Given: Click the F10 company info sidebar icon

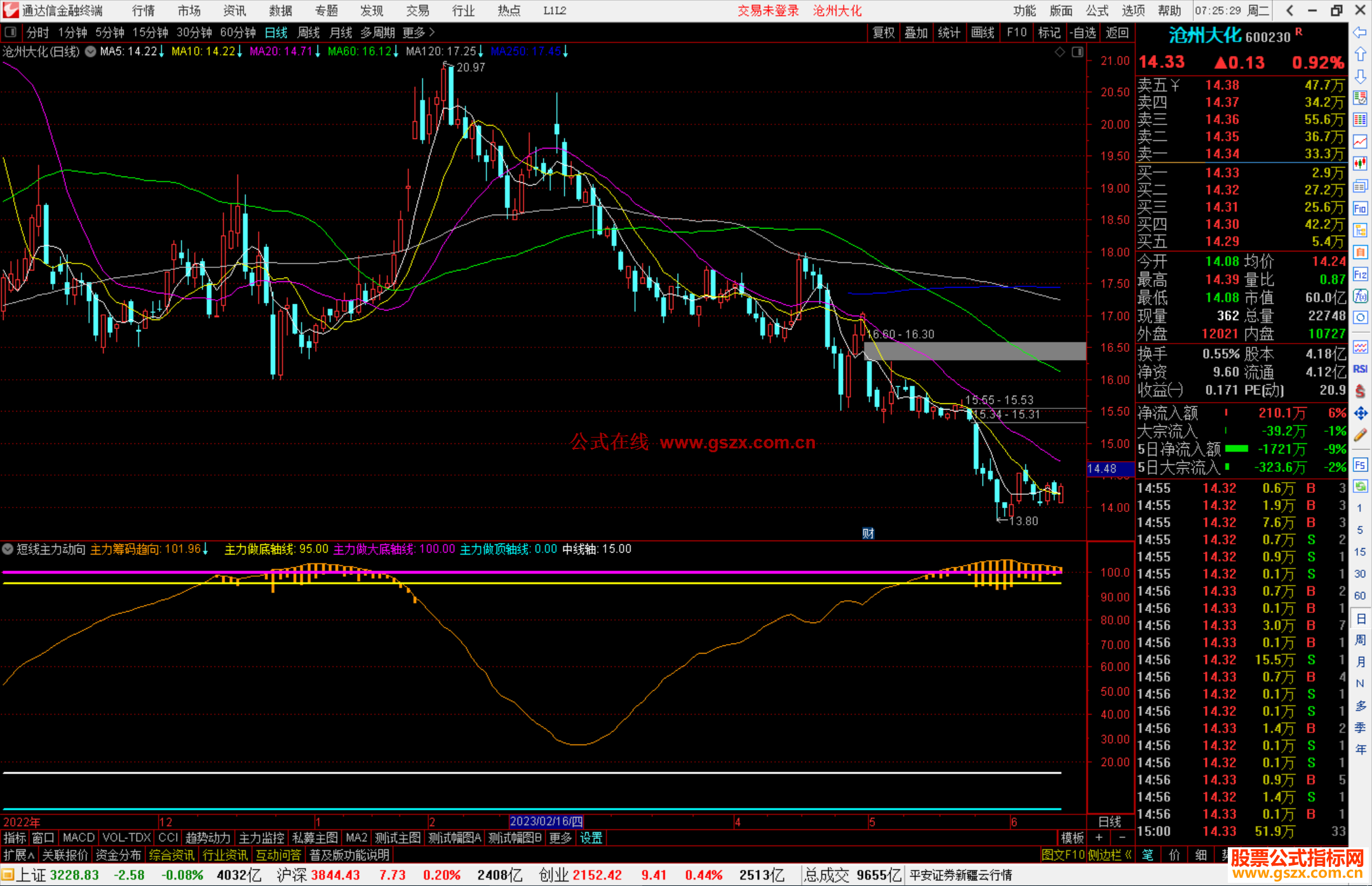Looking at the screenshot, I should click(x=1360, y=208).
